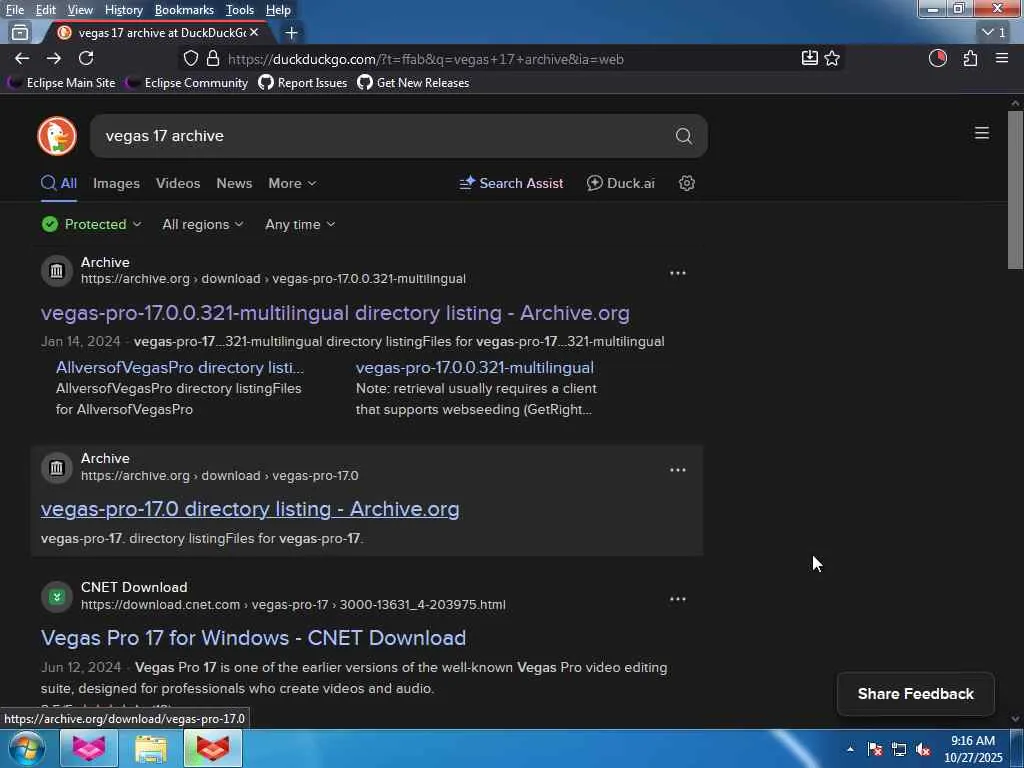
Task: Click the URL address bar
Action: point(509,59)
